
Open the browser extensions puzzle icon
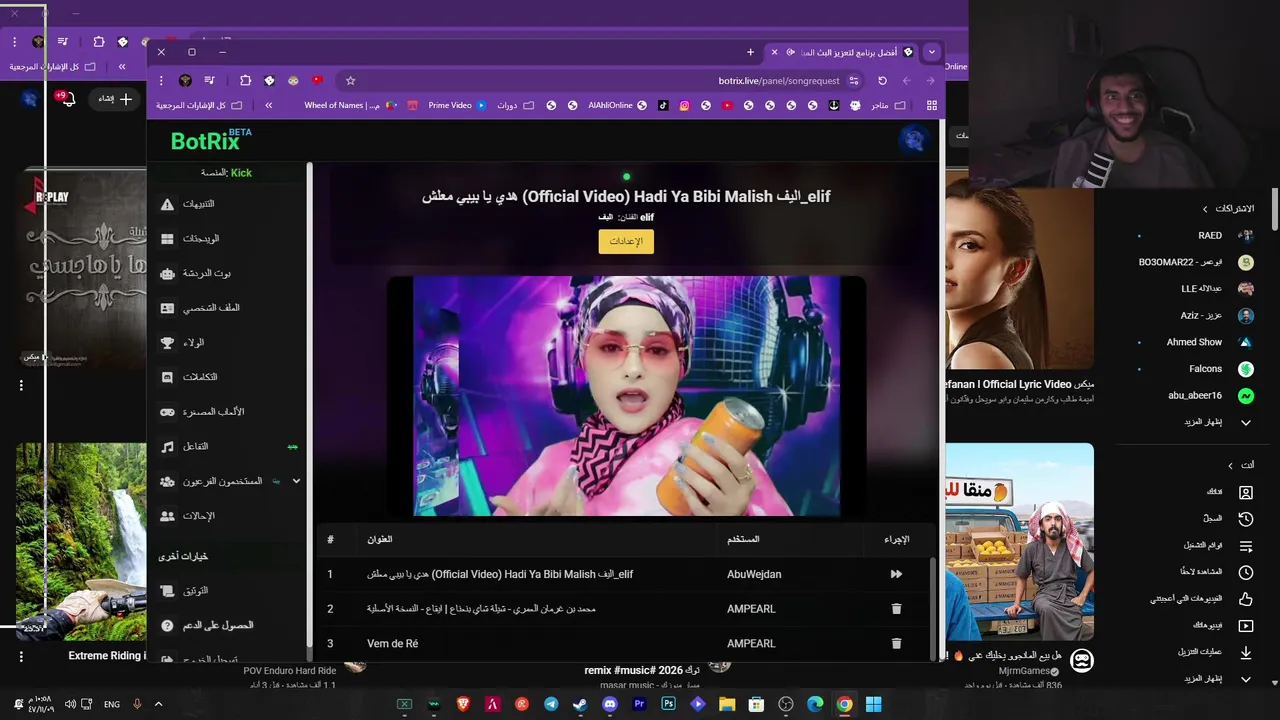(245, 81)
